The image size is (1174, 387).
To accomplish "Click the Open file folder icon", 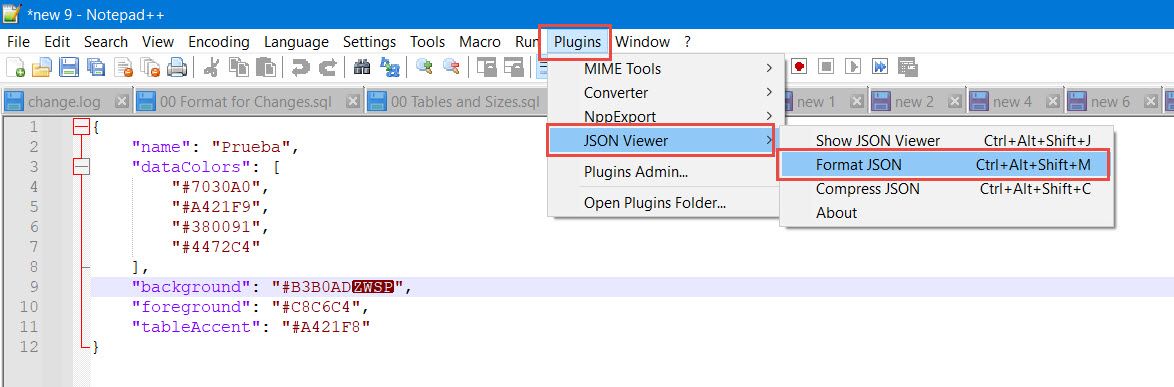I will (x=41, y=67).
